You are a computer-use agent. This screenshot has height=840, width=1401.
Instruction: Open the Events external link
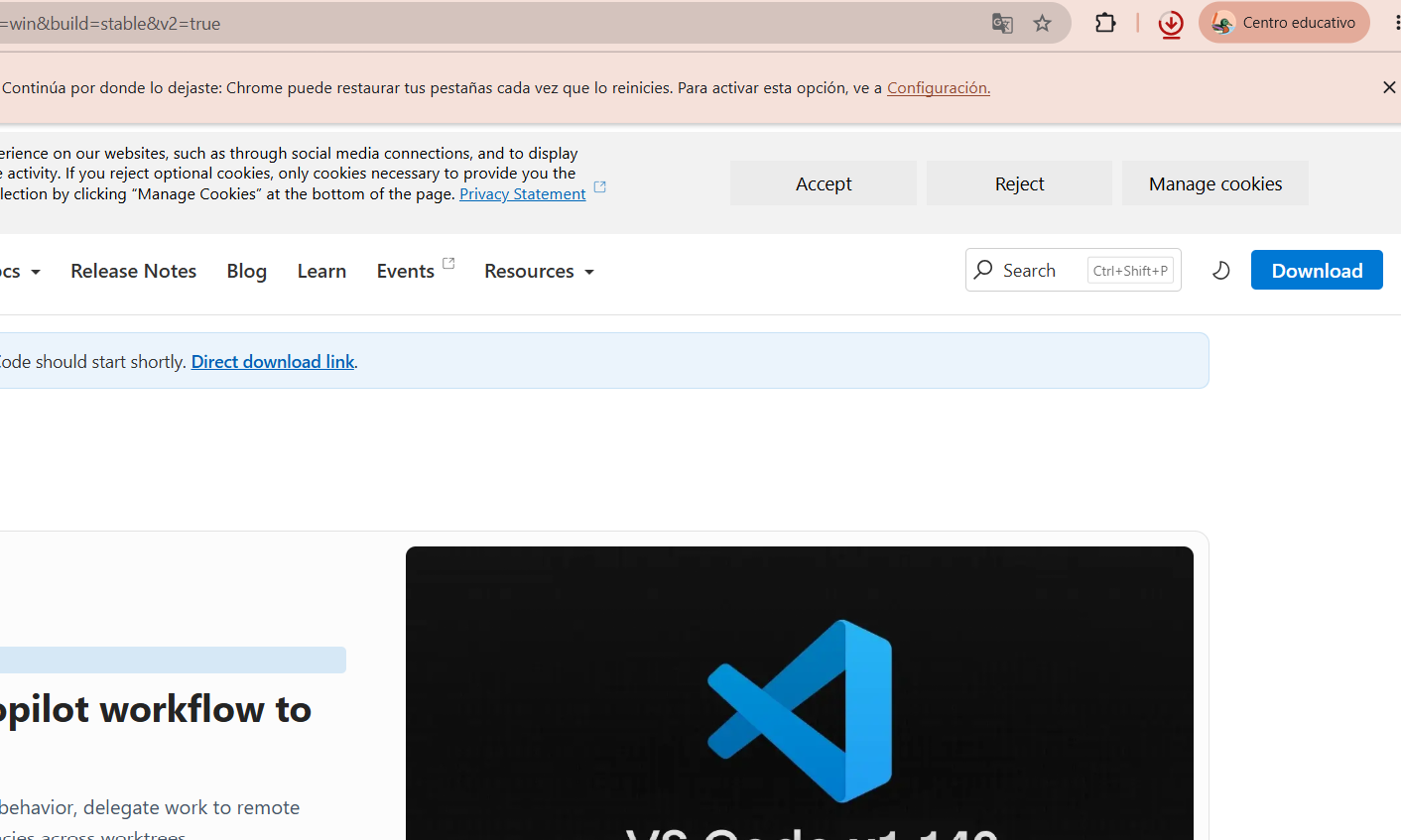tap(416, 270)
